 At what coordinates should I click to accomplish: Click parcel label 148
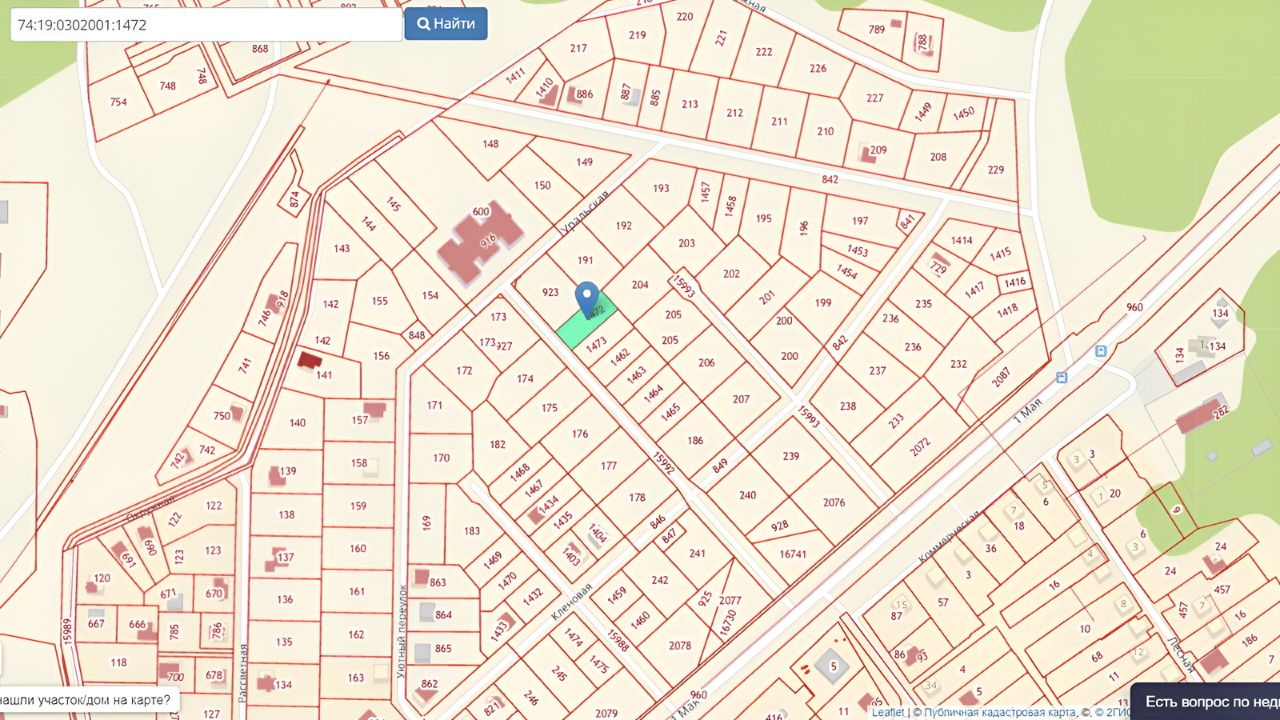coord(490,144)
